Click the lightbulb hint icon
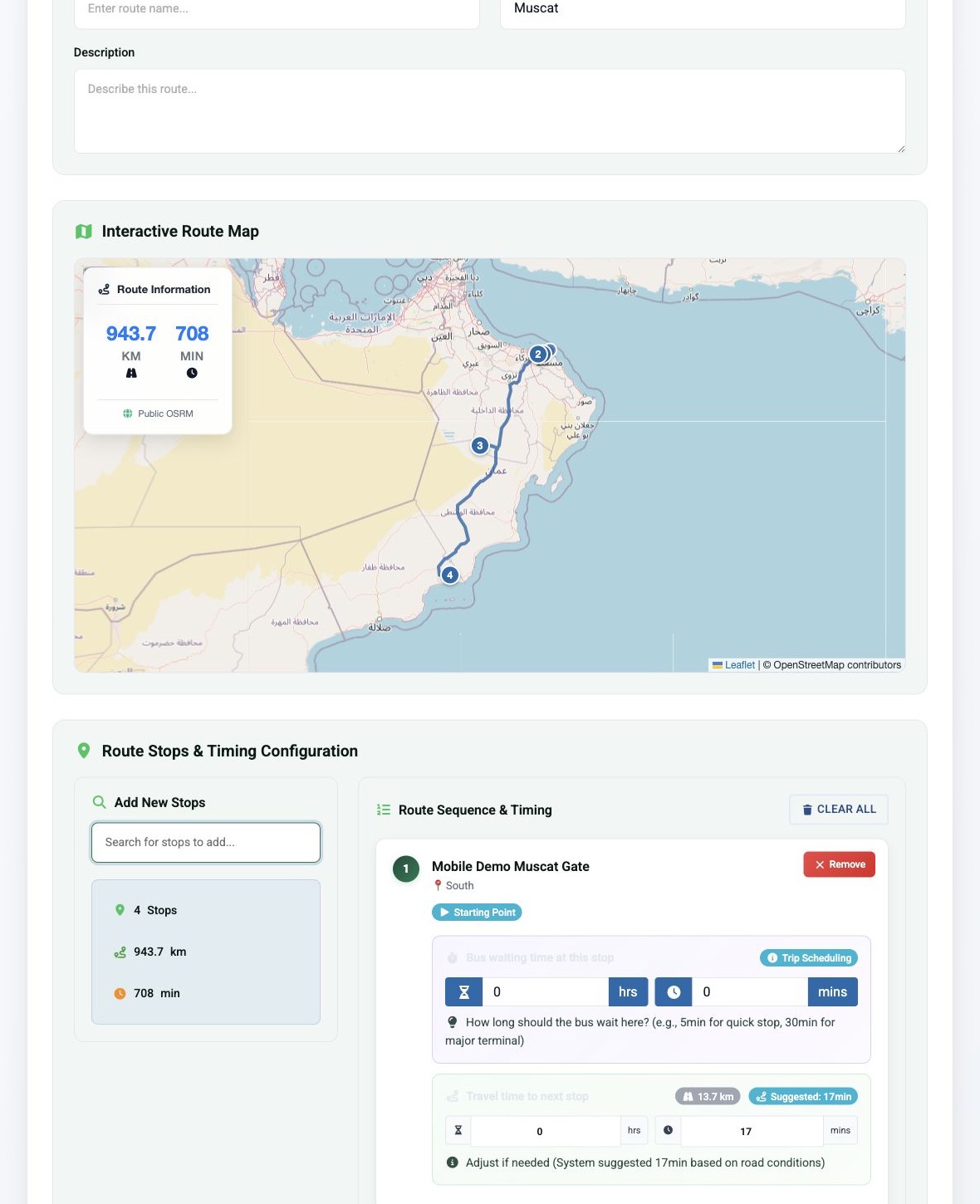980x1204 pixels. [453, 1022]
